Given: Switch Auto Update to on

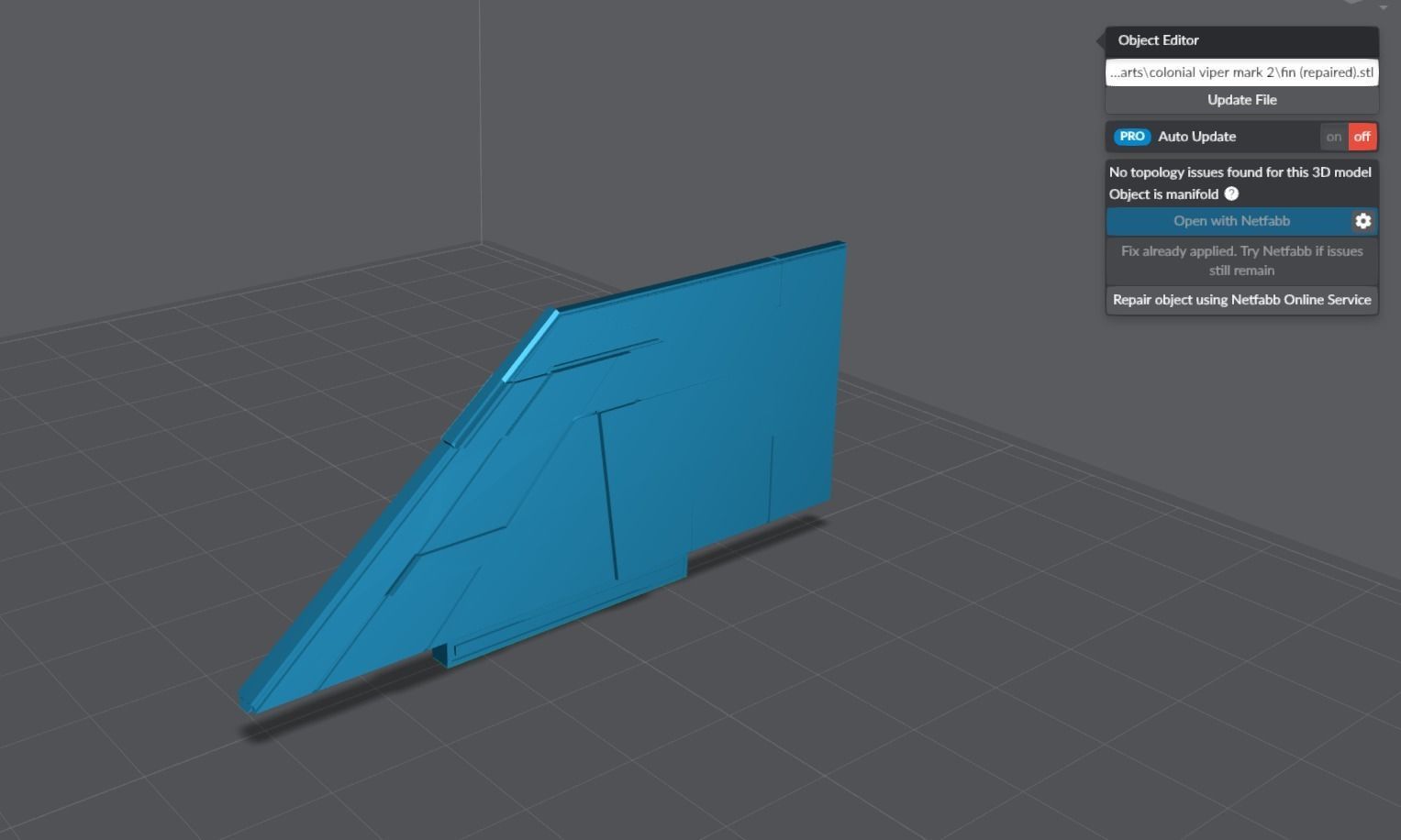Looking at the screenshot, I should [1334, 137].
